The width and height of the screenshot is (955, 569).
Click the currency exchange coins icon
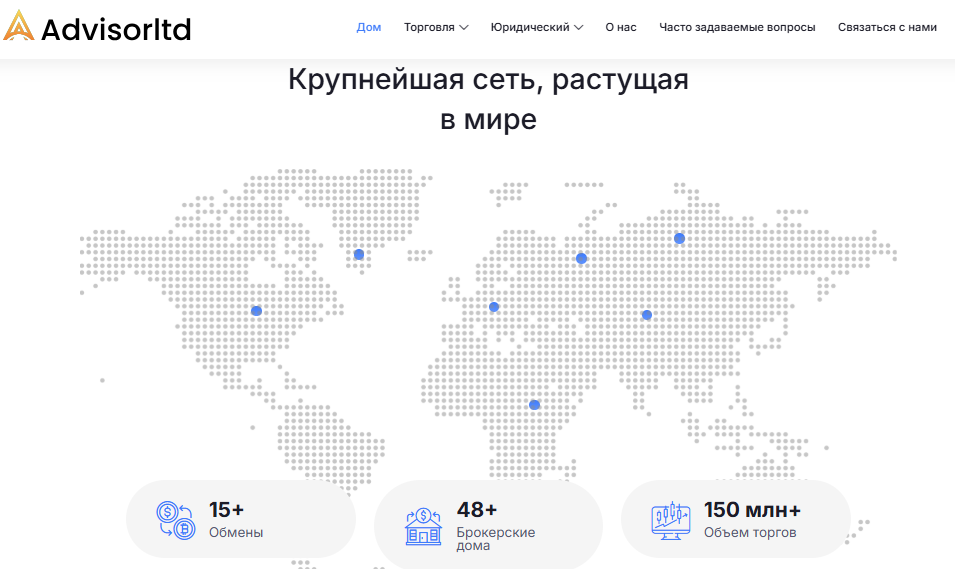(x=176, y=520)
